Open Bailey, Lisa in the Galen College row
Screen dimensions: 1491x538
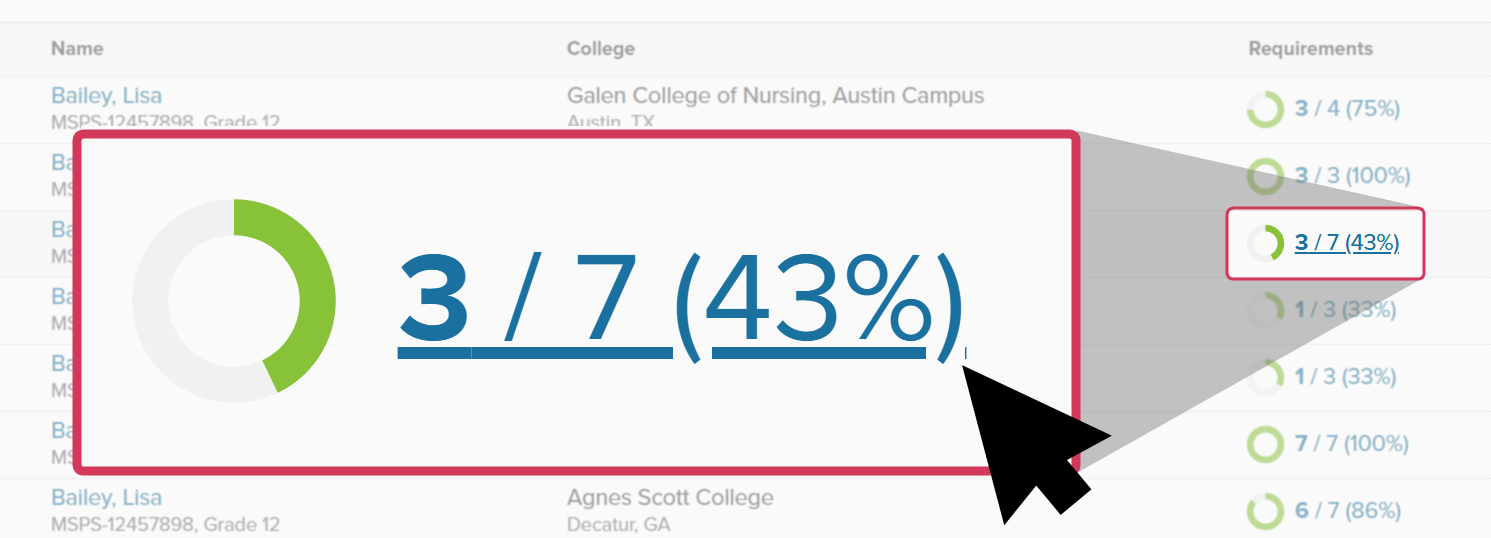coord(106,96)
